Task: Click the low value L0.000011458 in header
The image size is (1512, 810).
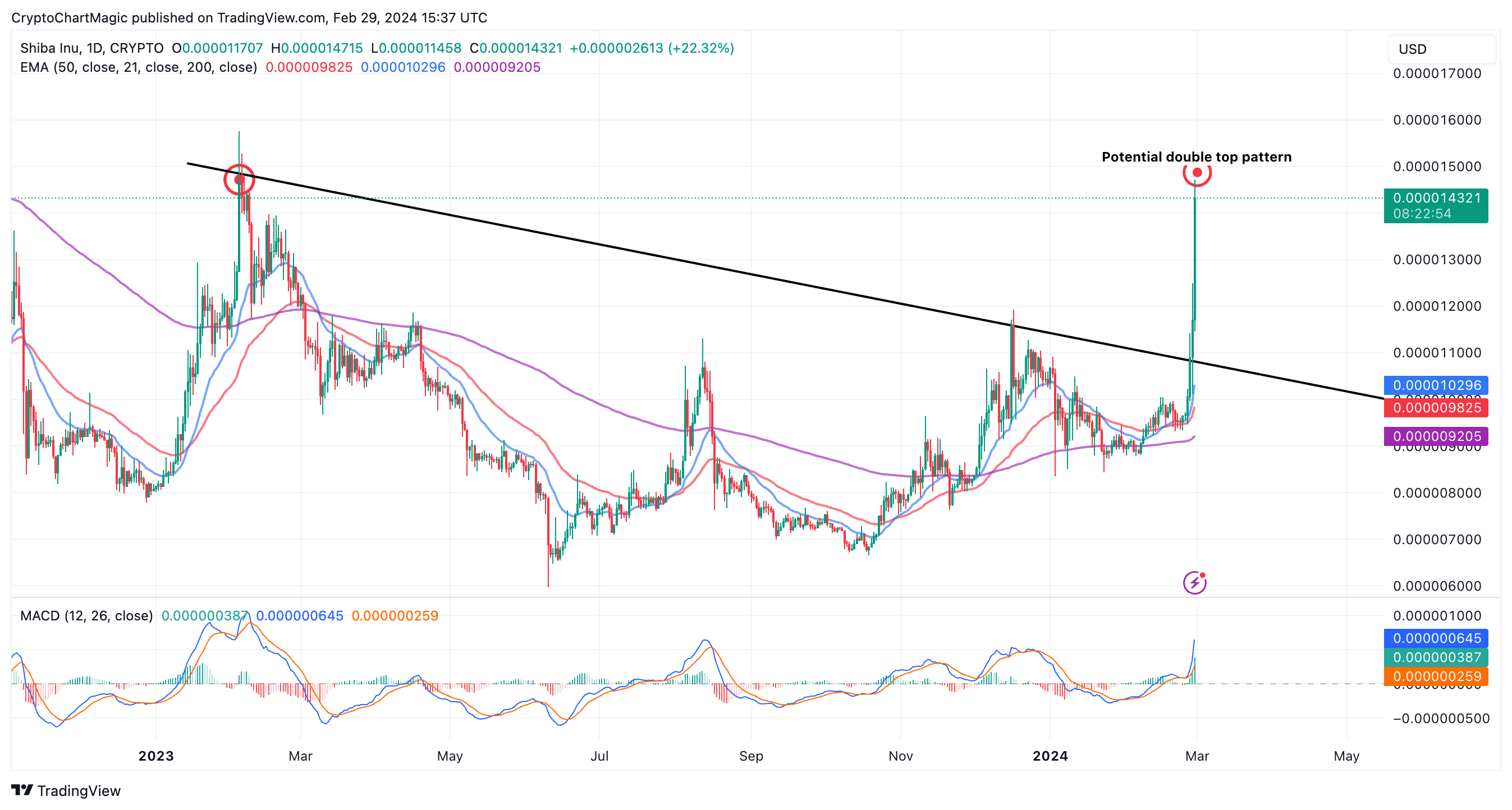Action: 416,48
